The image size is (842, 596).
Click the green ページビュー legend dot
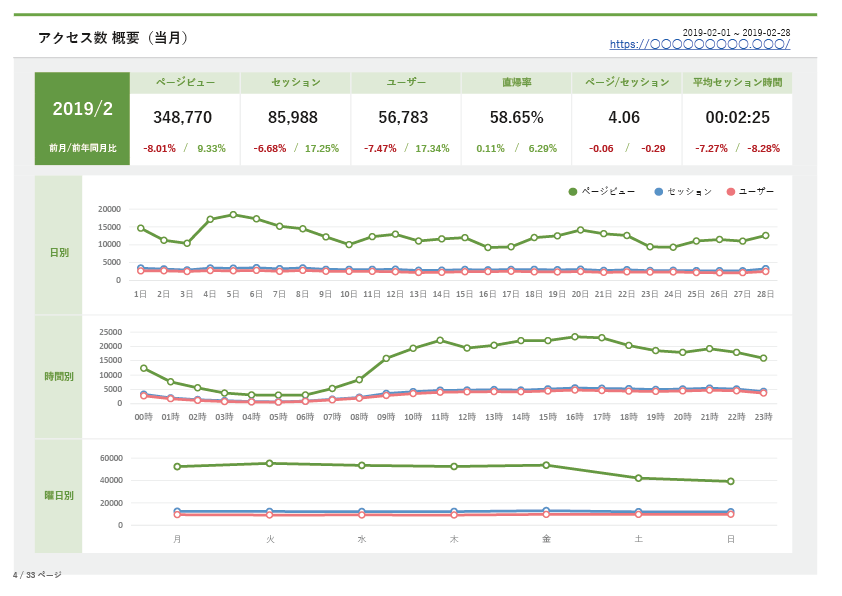[x=572, y=192]
